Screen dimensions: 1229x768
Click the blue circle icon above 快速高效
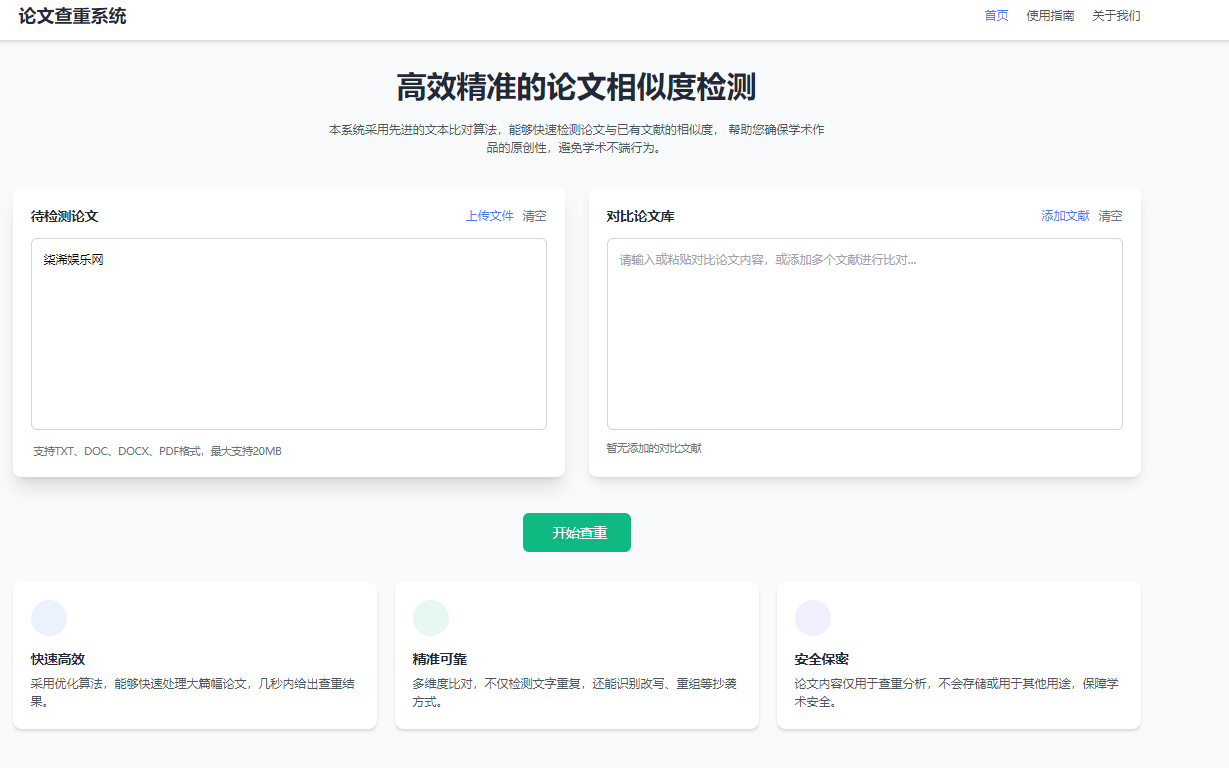(49, 618)
